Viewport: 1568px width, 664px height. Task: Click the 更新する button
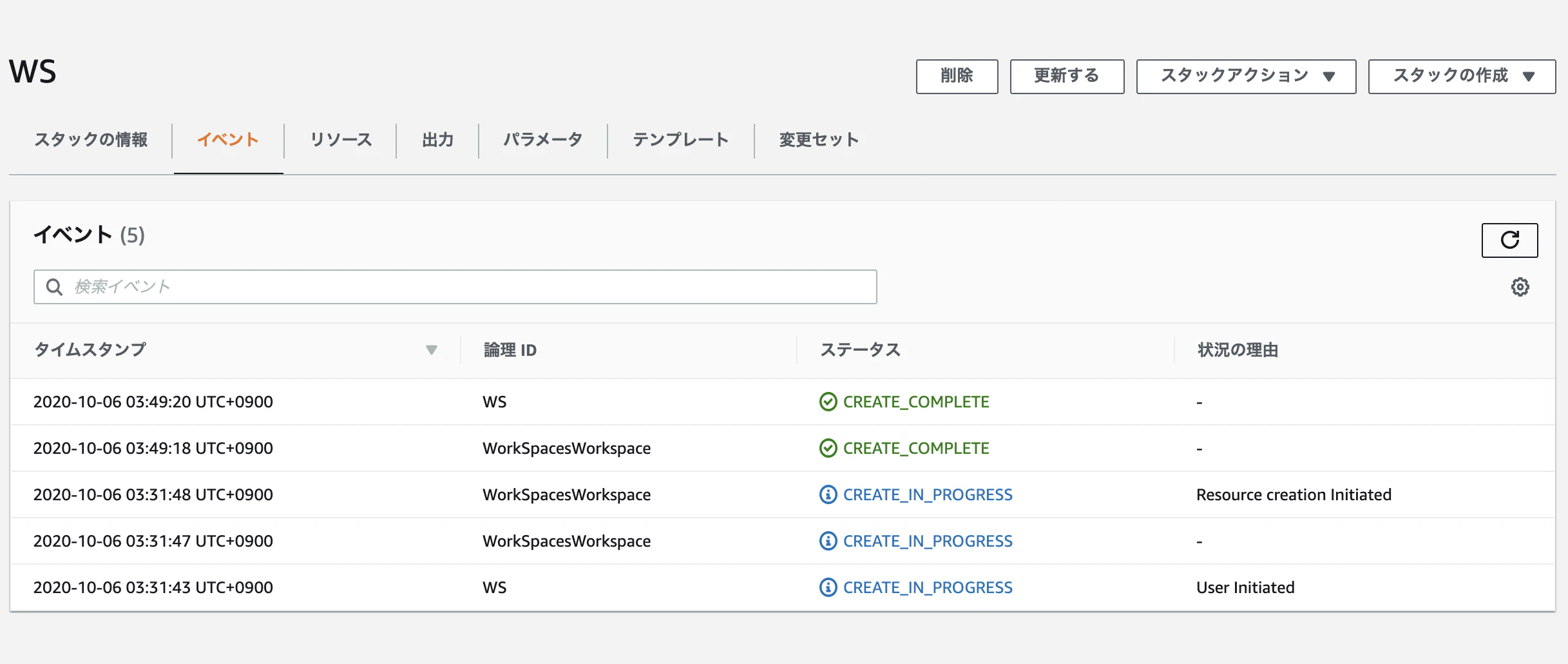(1067, 76)
